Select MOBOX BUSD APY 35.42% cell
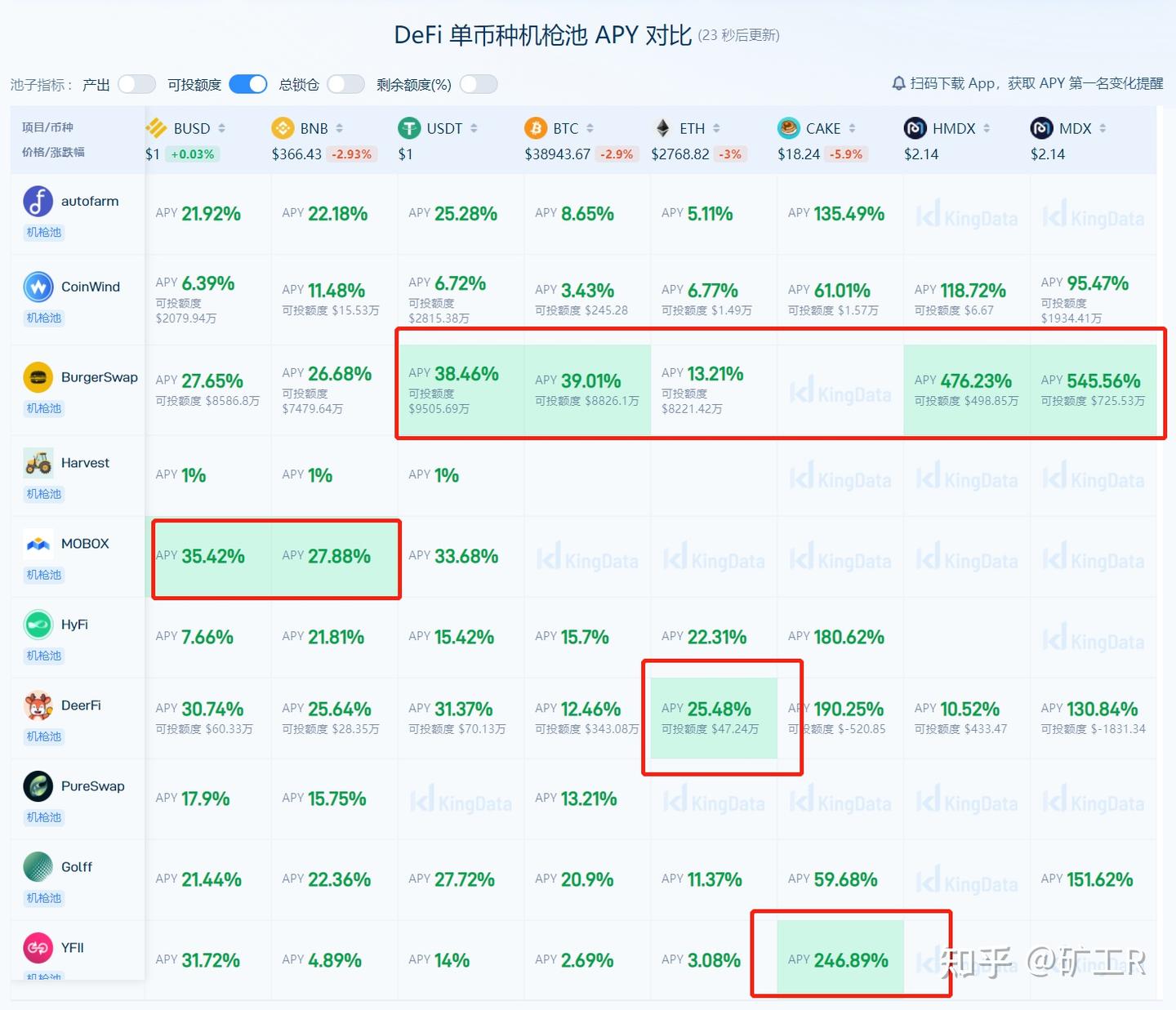 tap(208, 557)
